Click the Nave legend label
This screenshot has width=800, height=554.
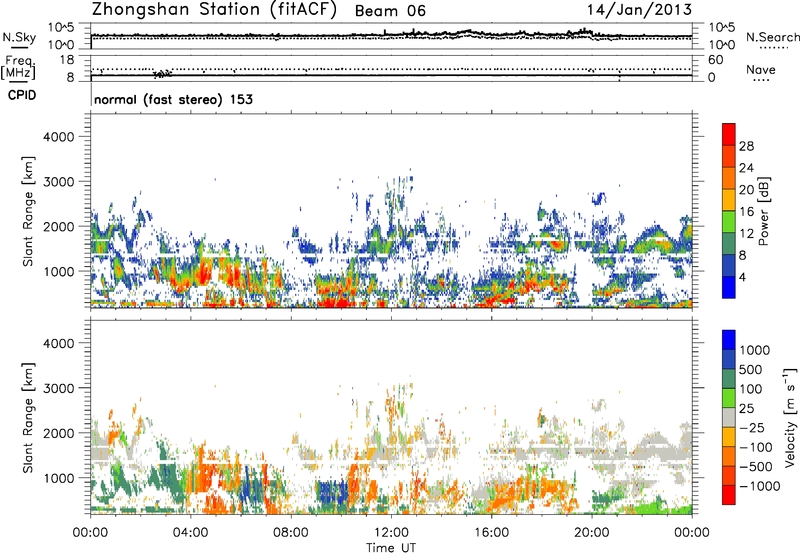pos(761,69)
